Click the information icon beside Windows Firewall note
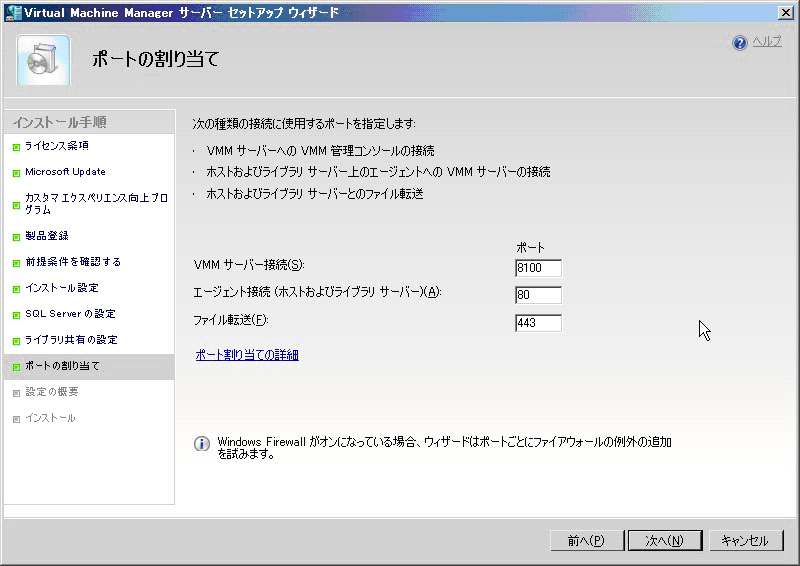 click(201, 444)
